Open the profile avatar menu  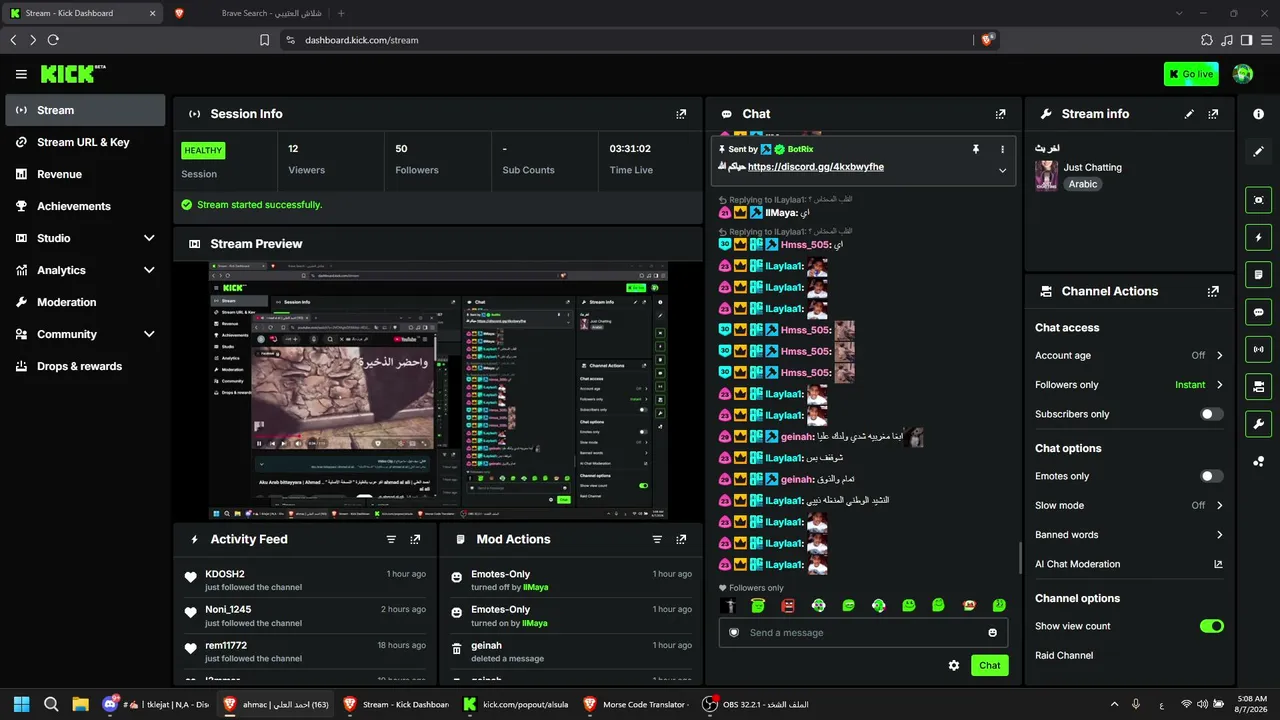(1243, 74)
